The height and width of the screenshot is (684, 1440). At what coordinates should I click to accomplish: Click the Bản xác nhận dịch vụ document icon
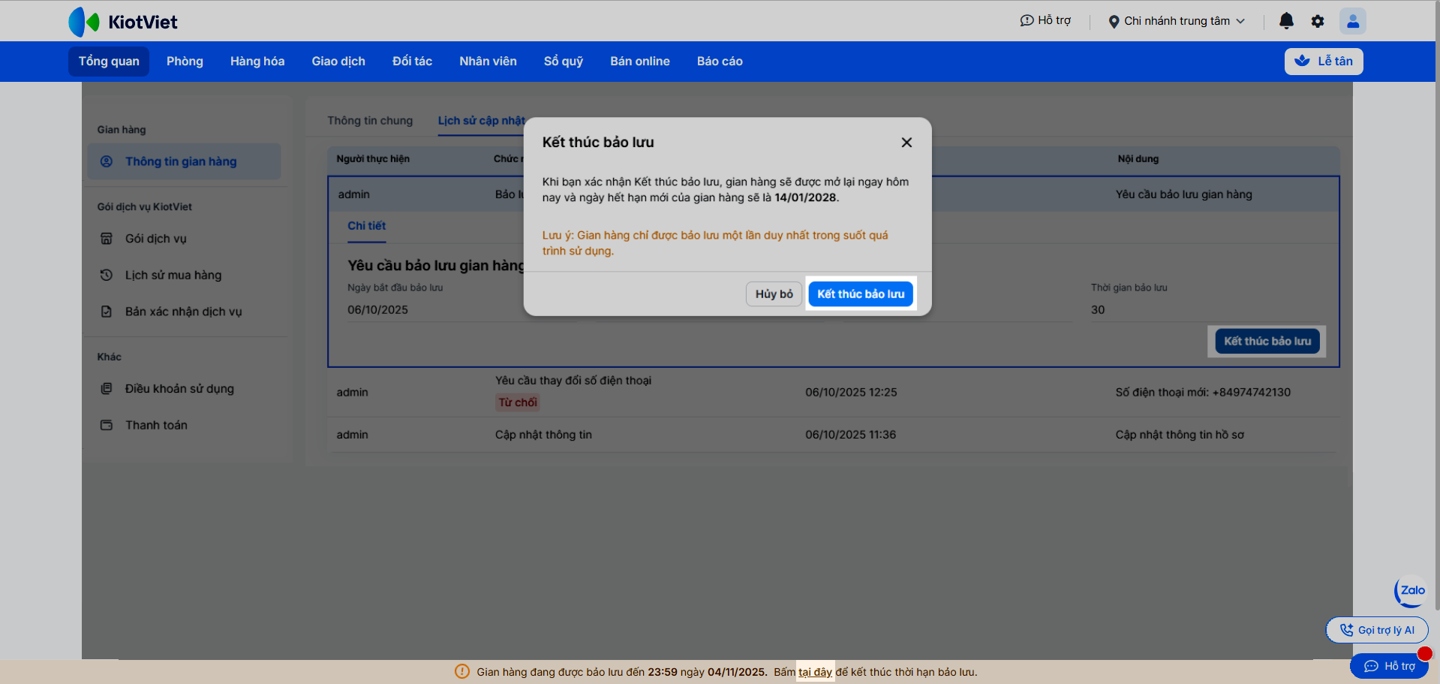click(106, 311)
